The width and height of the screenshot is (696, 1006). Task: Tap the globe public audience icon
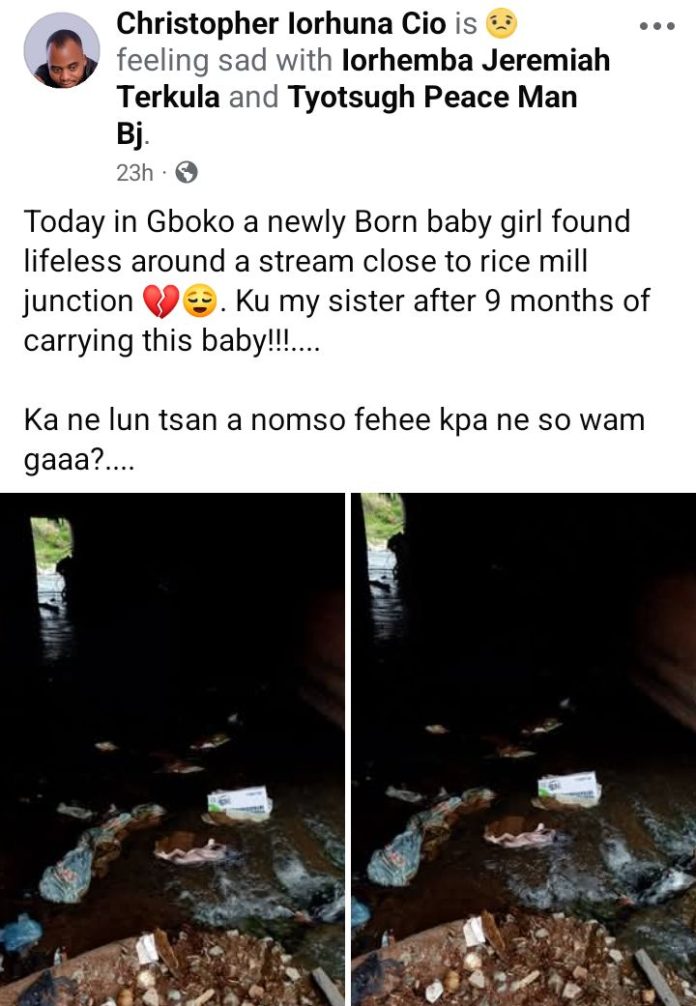coord(187,172)
